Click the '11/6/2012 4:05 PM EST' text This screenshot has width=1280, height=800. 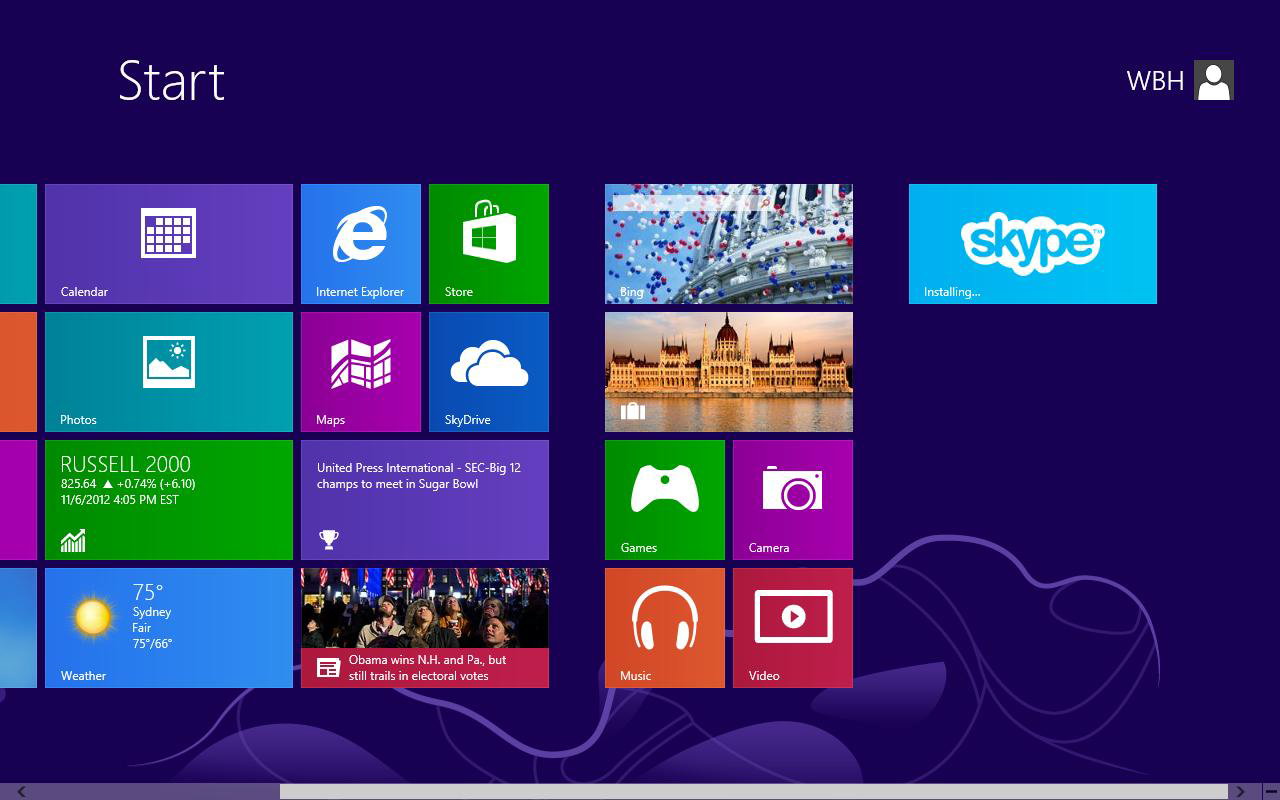119,500
